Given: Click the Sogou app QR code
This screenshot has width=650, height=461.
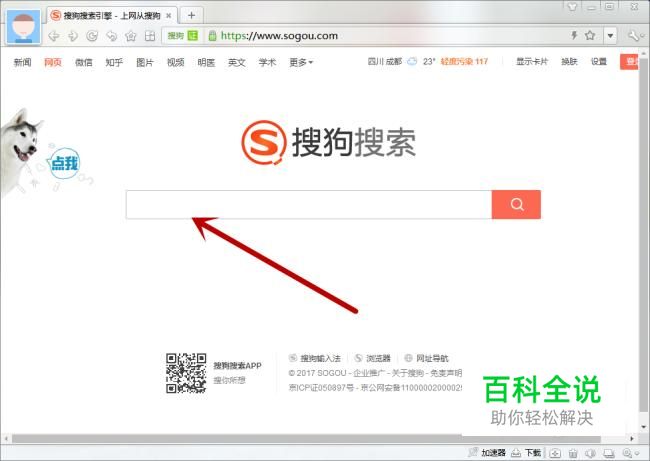Looking at the screenshot, I should (x=186, y=373).
